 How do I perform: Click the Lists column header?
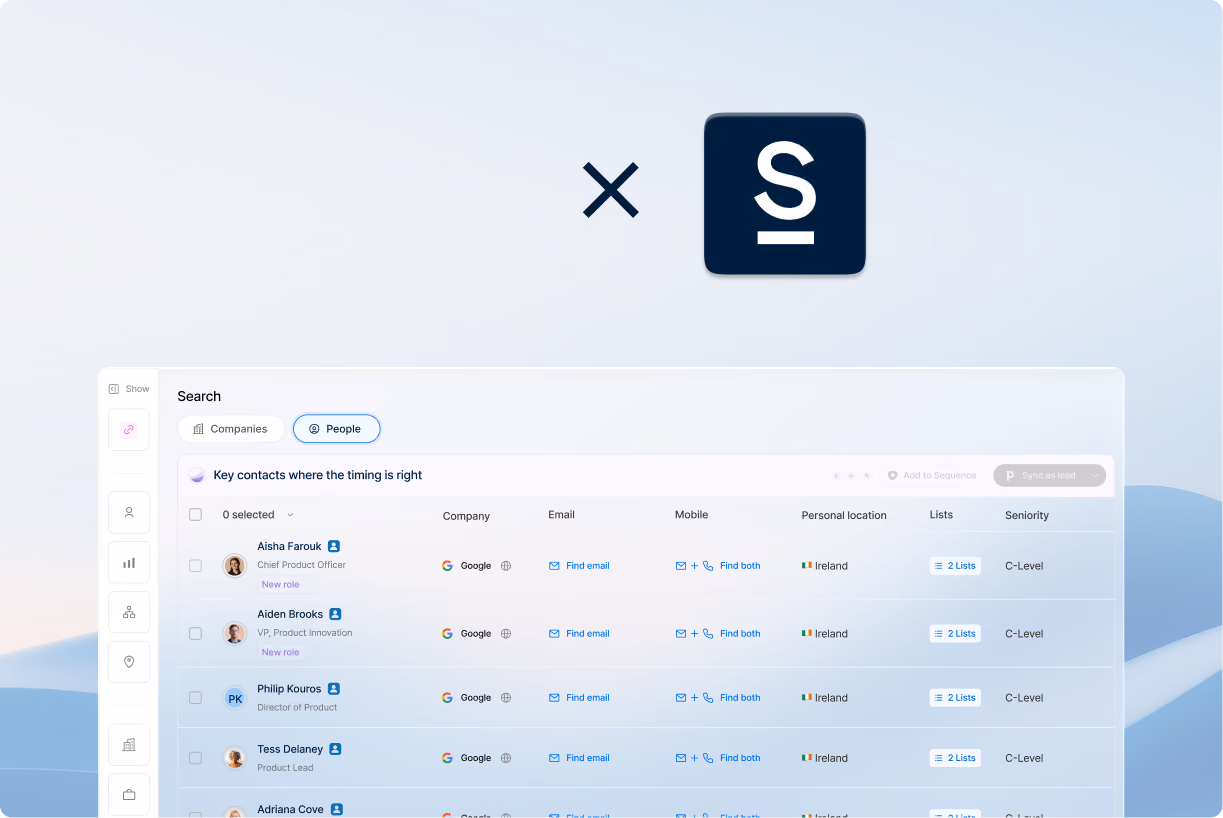coord(941,515)
